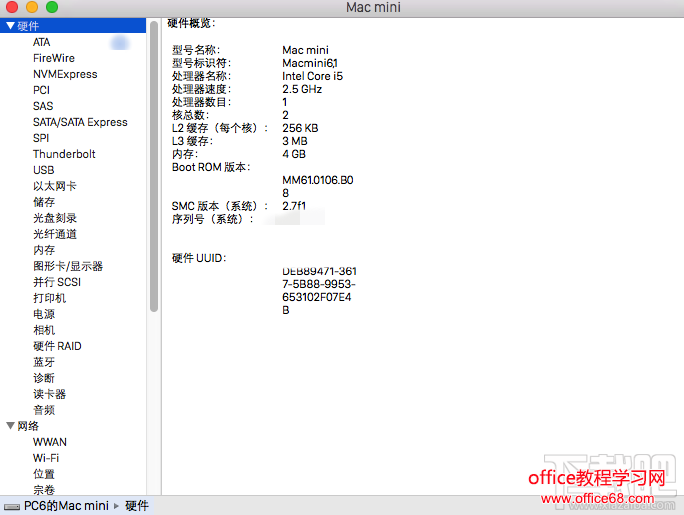Collapse the 网络 section triangle
This screenshot has height=515, width=684.
point(10,426)
